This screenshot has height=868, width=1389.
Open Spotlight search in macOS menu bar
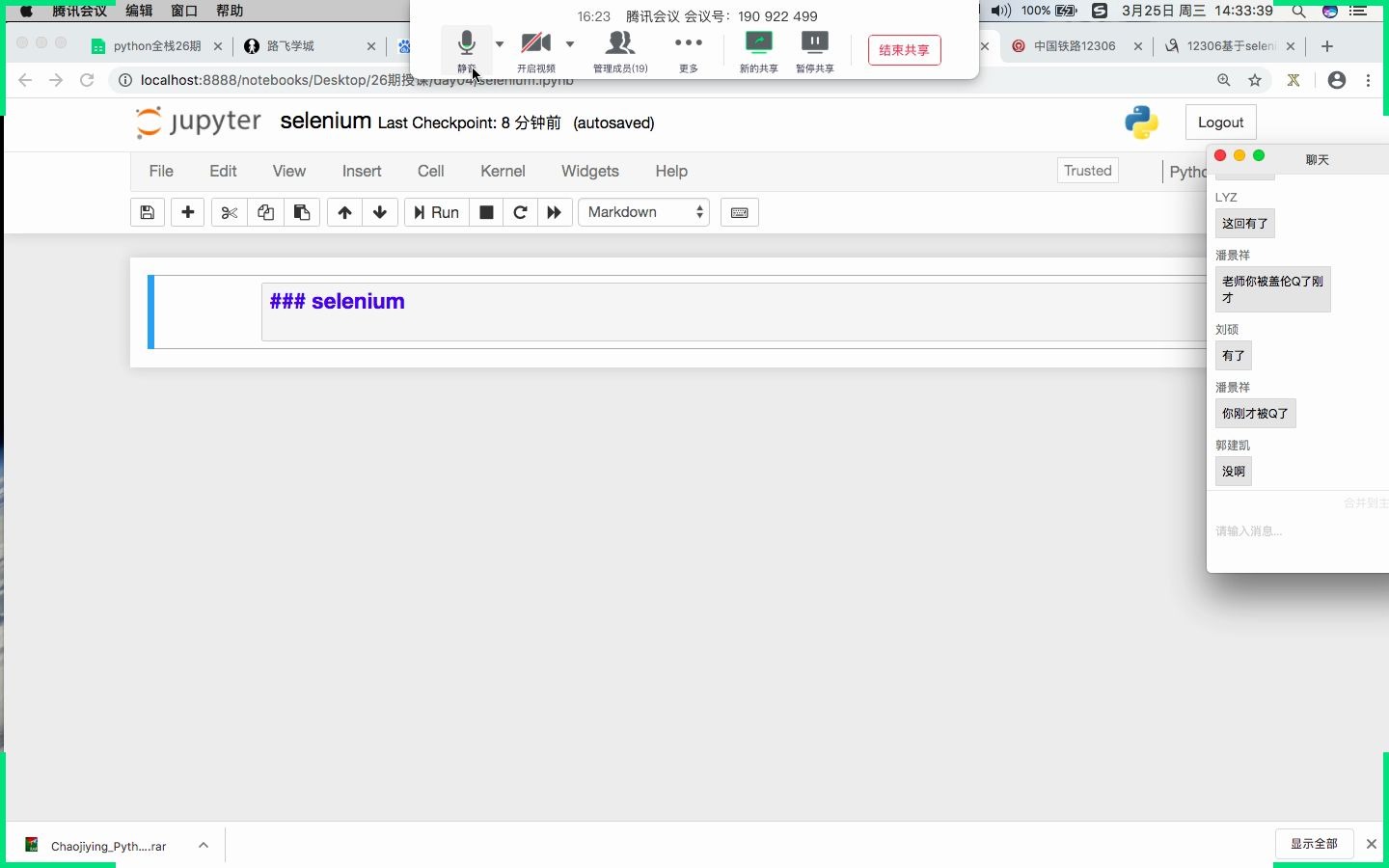[x=1299, y=11]
